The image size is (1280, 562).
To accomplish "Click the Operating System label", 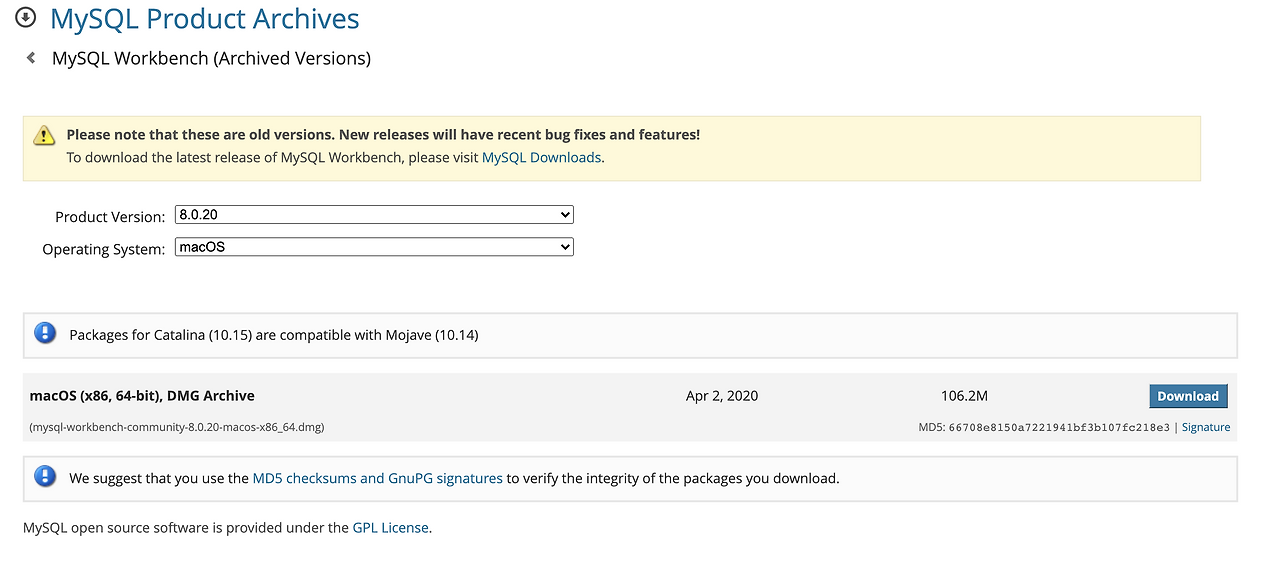I will 103,249.
